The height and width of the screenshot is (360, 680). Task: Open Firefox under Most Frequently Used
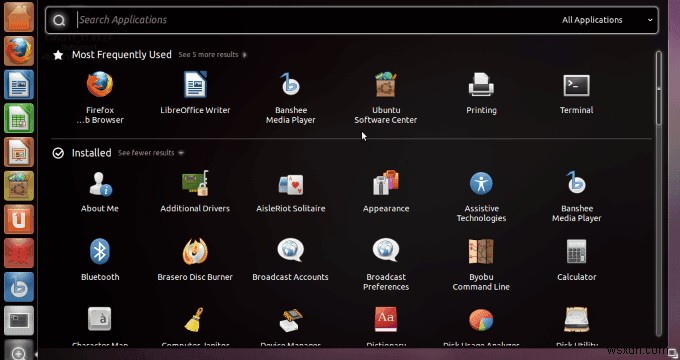click(x=100, y=98)
